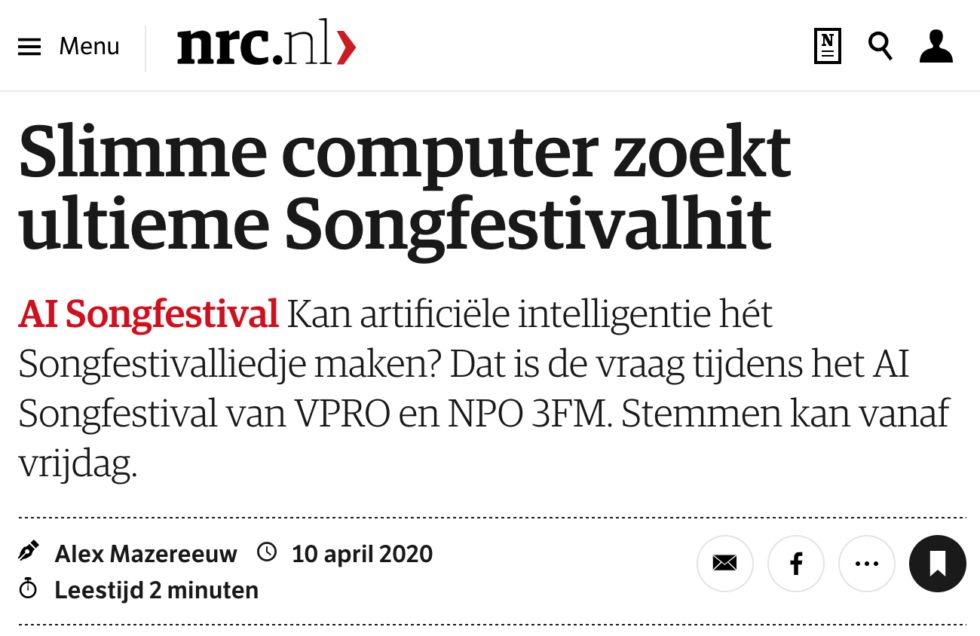Open the digital newspaper via the N icon
The image size is (980, 636).
click(827, 46)
